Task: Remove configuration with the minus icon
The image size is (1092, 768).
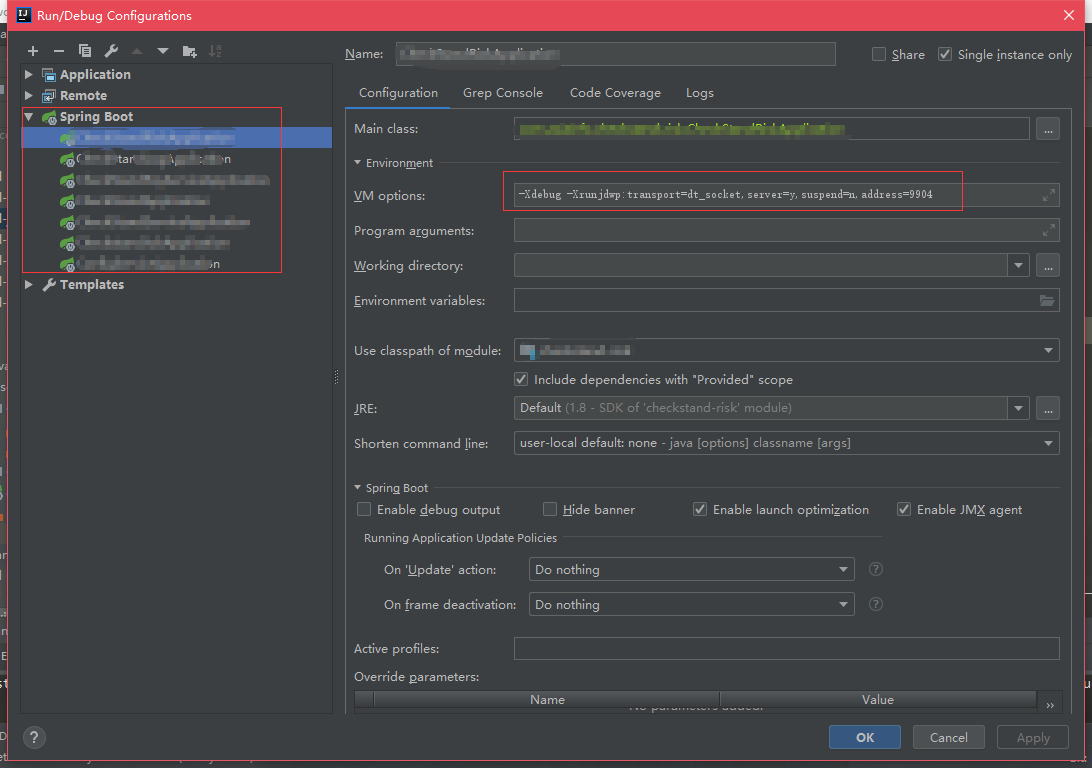Action: point(58,51)
